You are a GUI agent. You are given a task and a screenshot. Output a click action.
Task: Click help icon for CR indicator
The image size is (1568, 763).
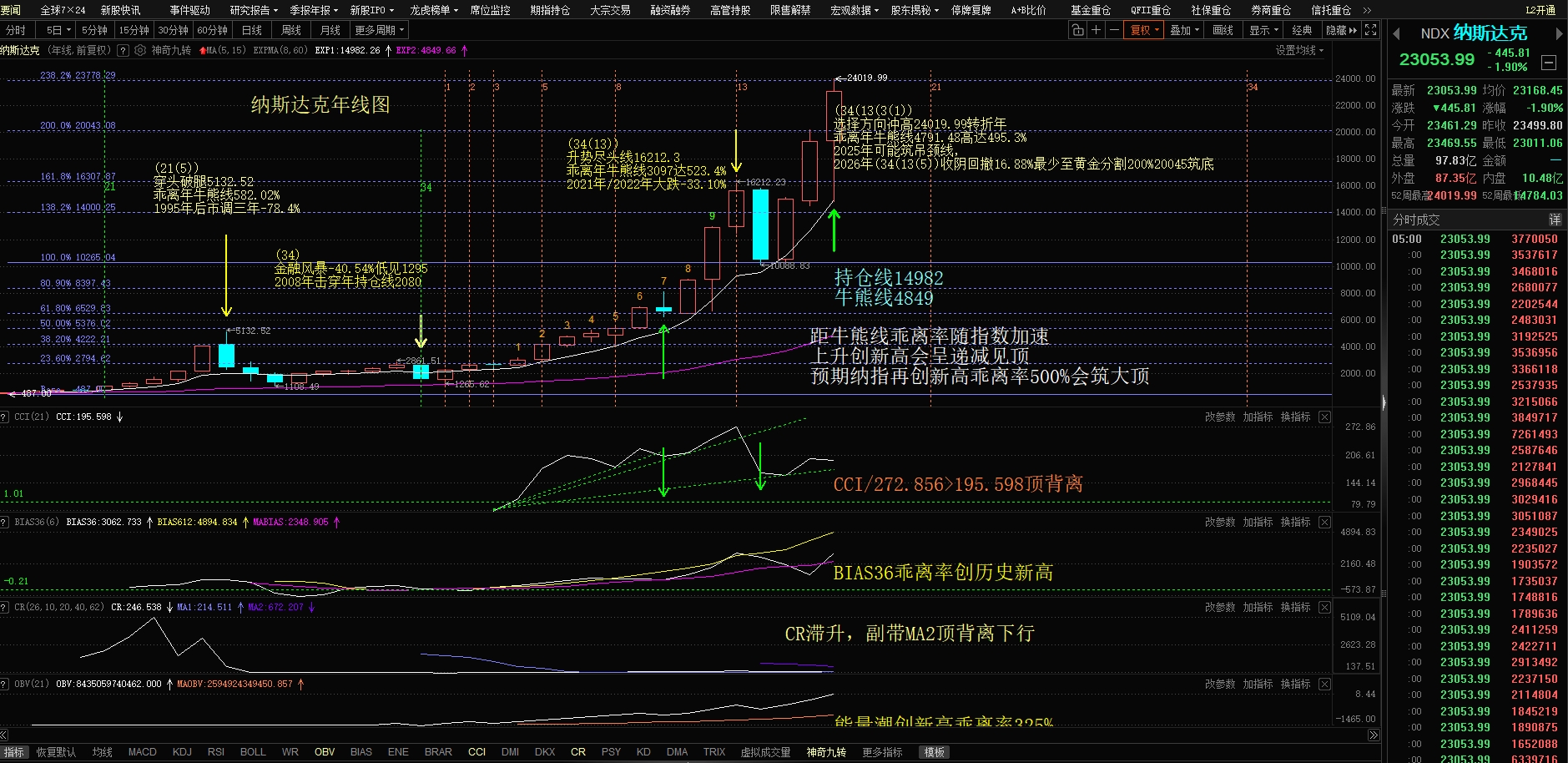[x=4, y=607]
